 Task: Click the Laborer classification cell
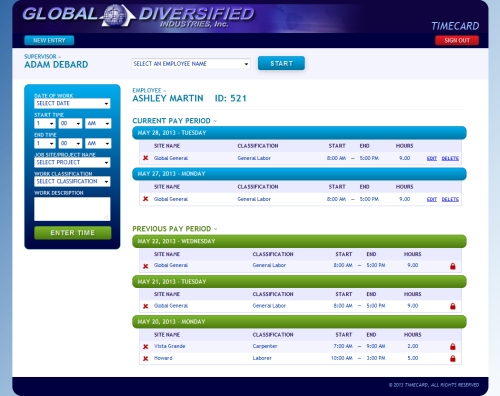pyautogui.click(x=262, y=358)
